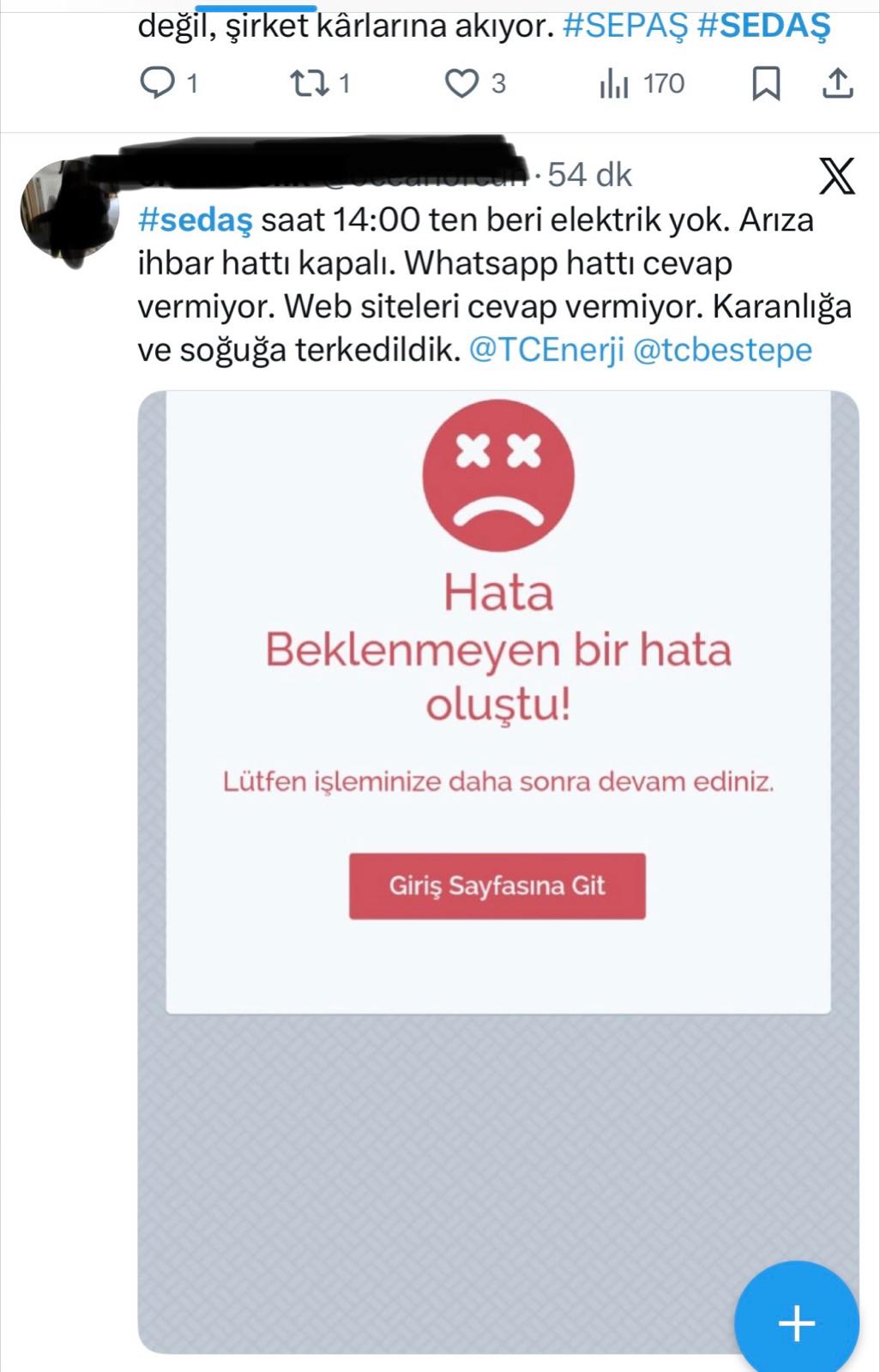880x1372 pixels.
Task: Compose a new post with the plus button
Action: click(797, 1322)
